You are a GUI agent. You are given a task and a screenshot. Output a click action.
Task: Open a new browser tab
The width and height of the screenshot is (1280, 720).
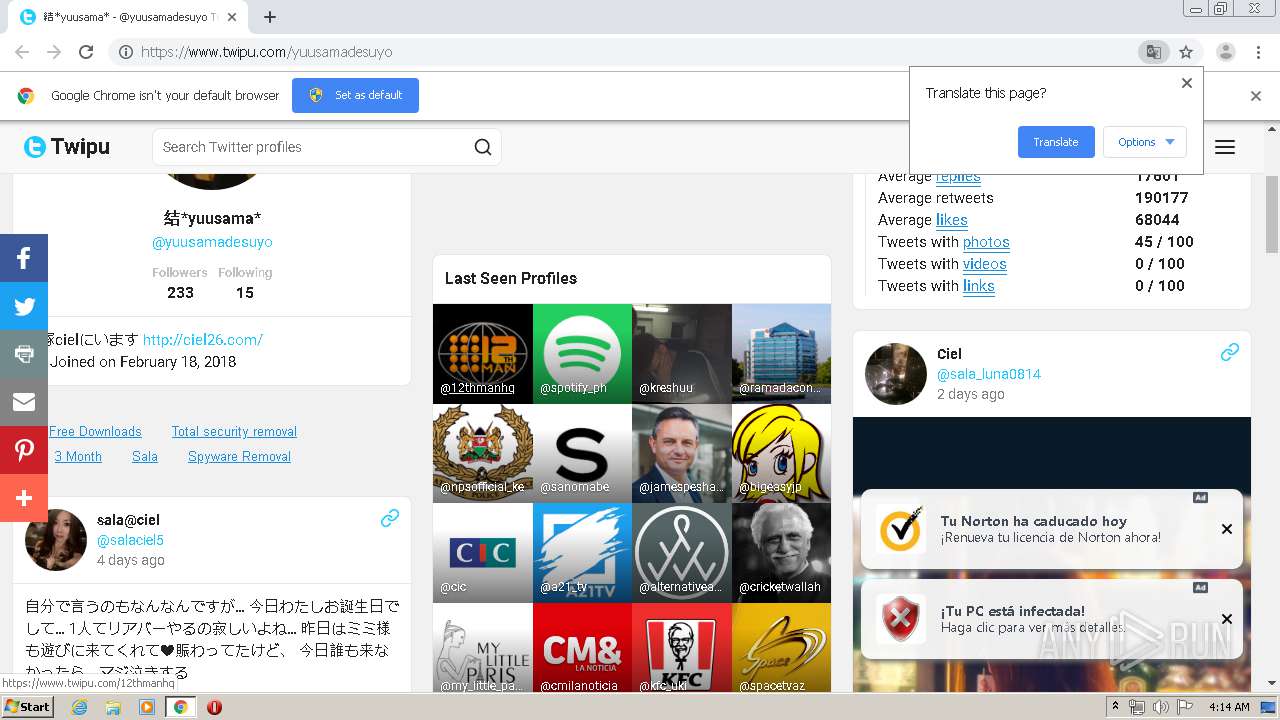tap(270, 17)
